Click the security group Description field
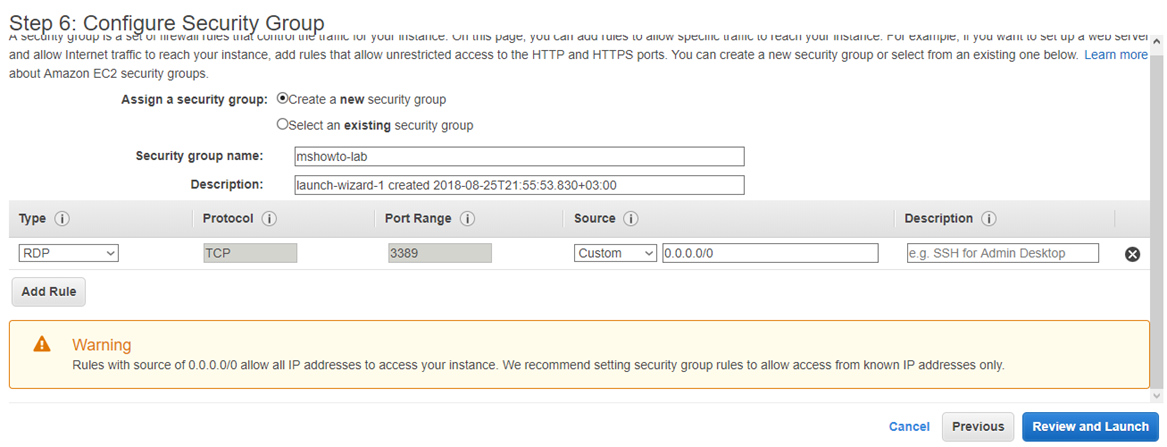Image resolution: width=1167 pixels, height=447 pixels. coord(519,184)
